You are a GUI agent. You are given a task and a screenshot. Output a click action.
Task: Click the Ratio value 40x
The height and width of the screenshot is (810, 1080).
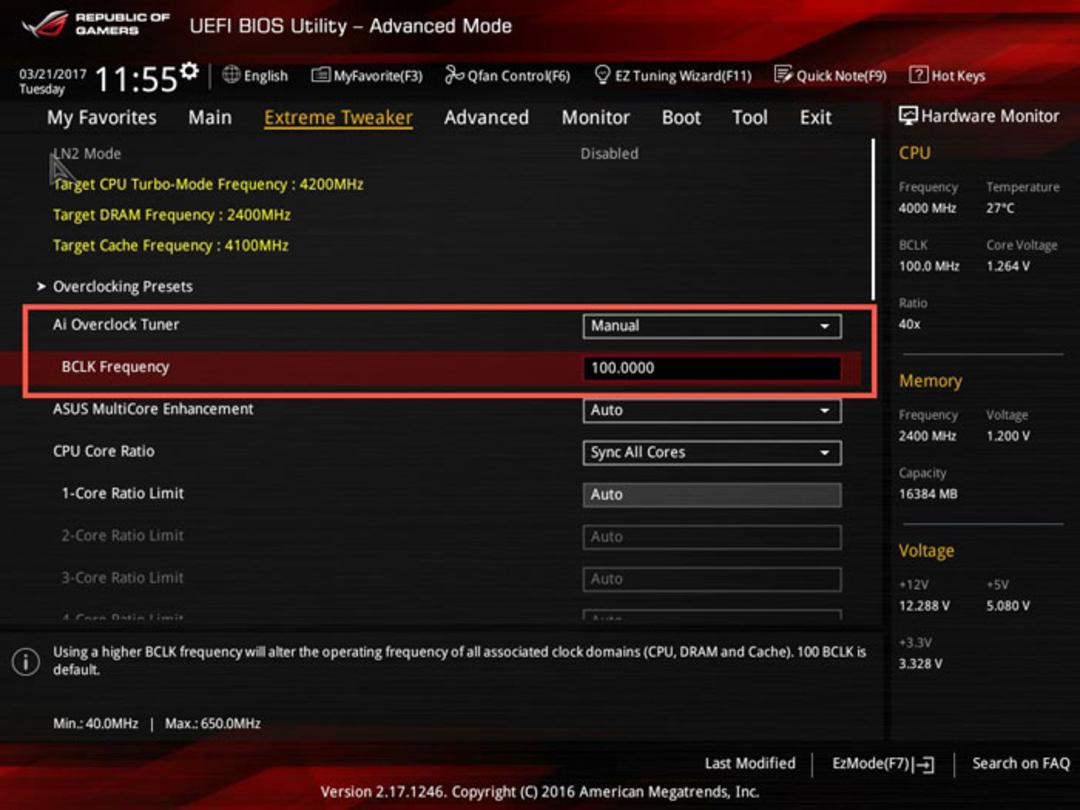coord(909,324)
